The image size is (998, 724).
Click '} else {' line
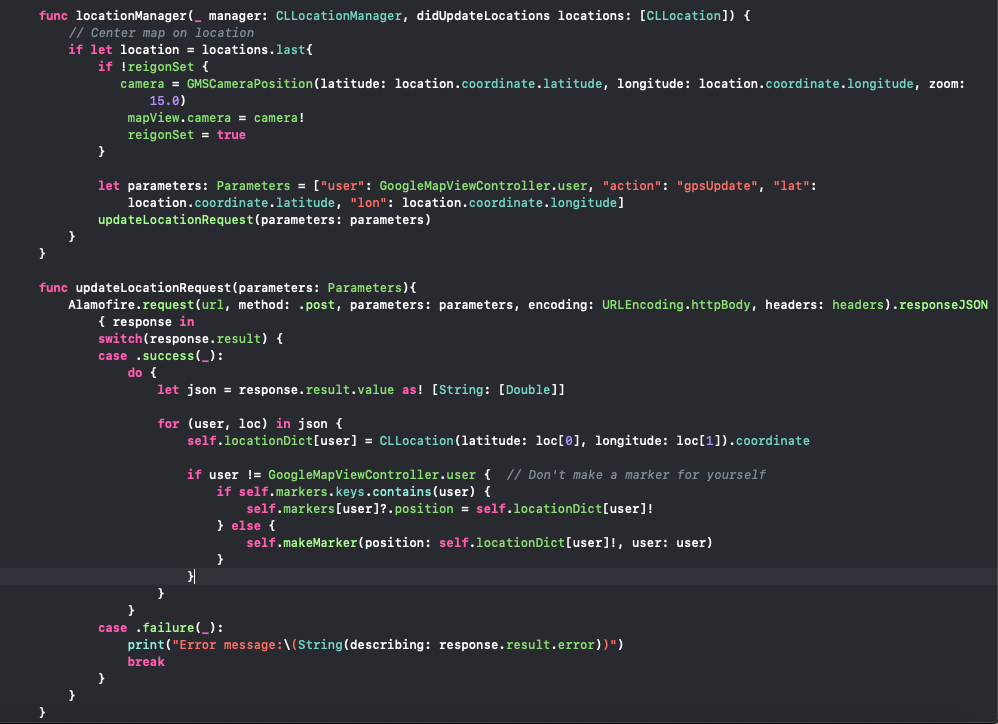click(x=246, y=526)
